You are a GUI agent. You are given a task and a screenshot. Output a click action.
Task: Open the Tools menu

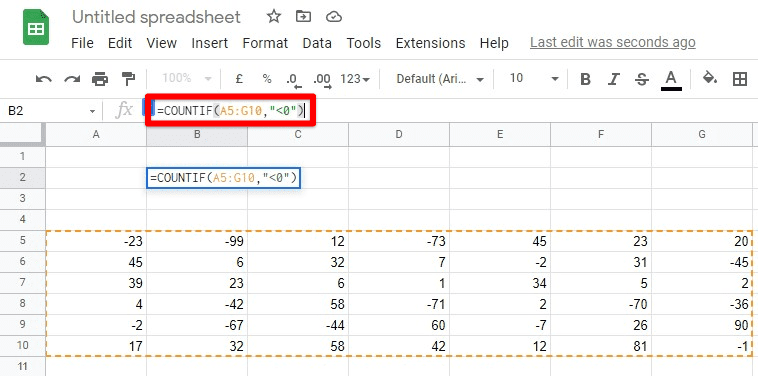click(x=364, y=43)
